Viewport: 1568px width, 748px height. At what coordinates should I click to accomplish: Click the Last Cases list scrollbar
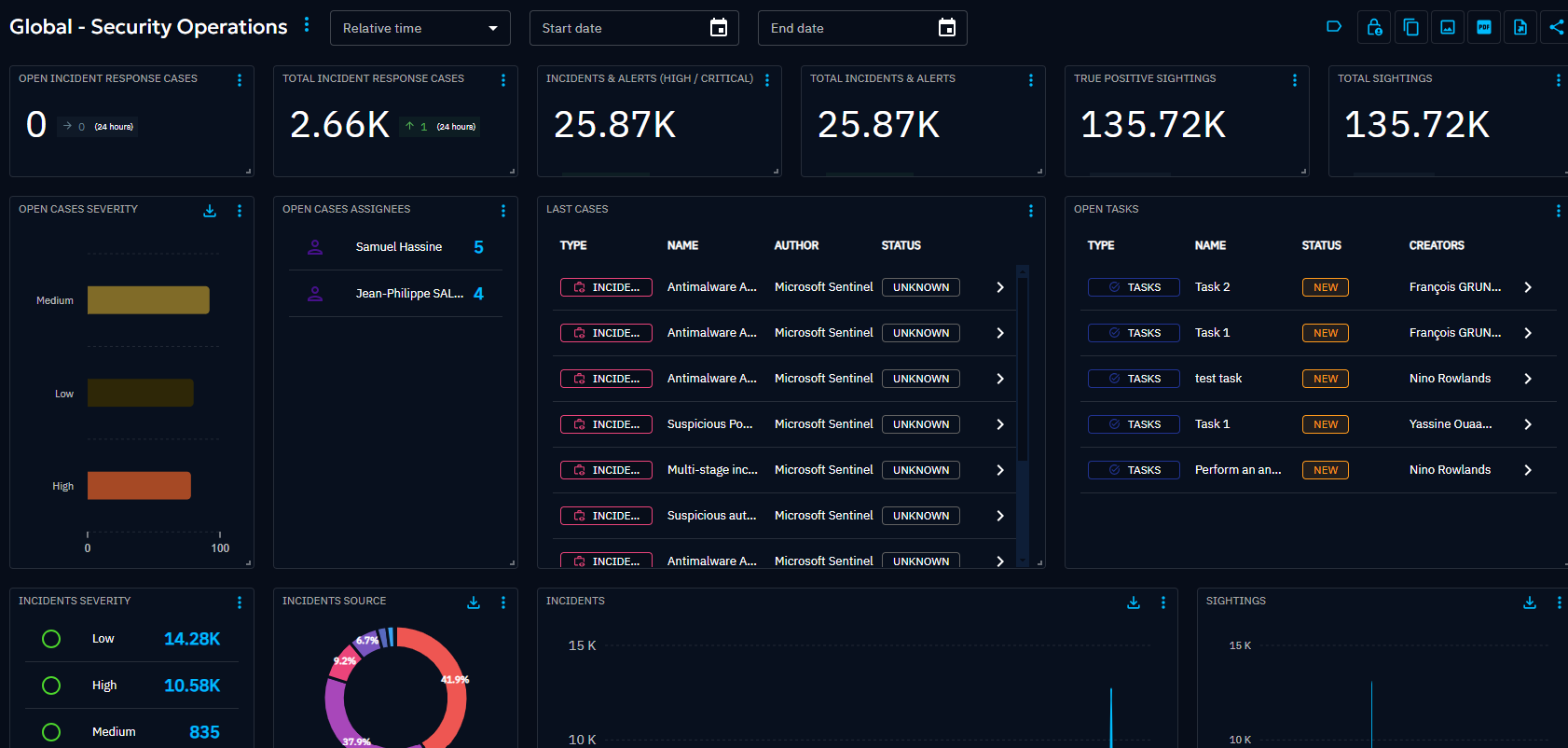click(1023, 369)
